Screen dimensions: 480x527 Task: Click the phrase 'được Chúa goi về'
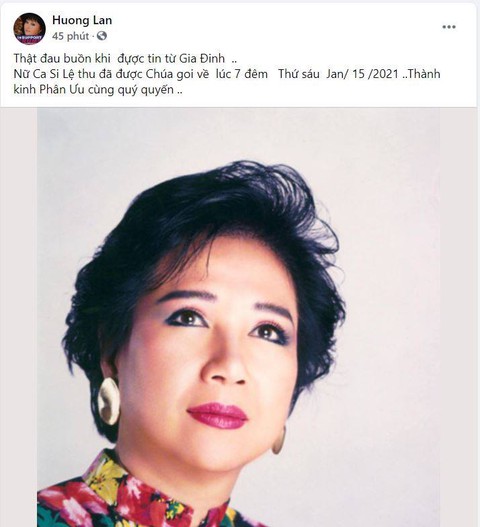pyautogui.click(x=162, y=74)
